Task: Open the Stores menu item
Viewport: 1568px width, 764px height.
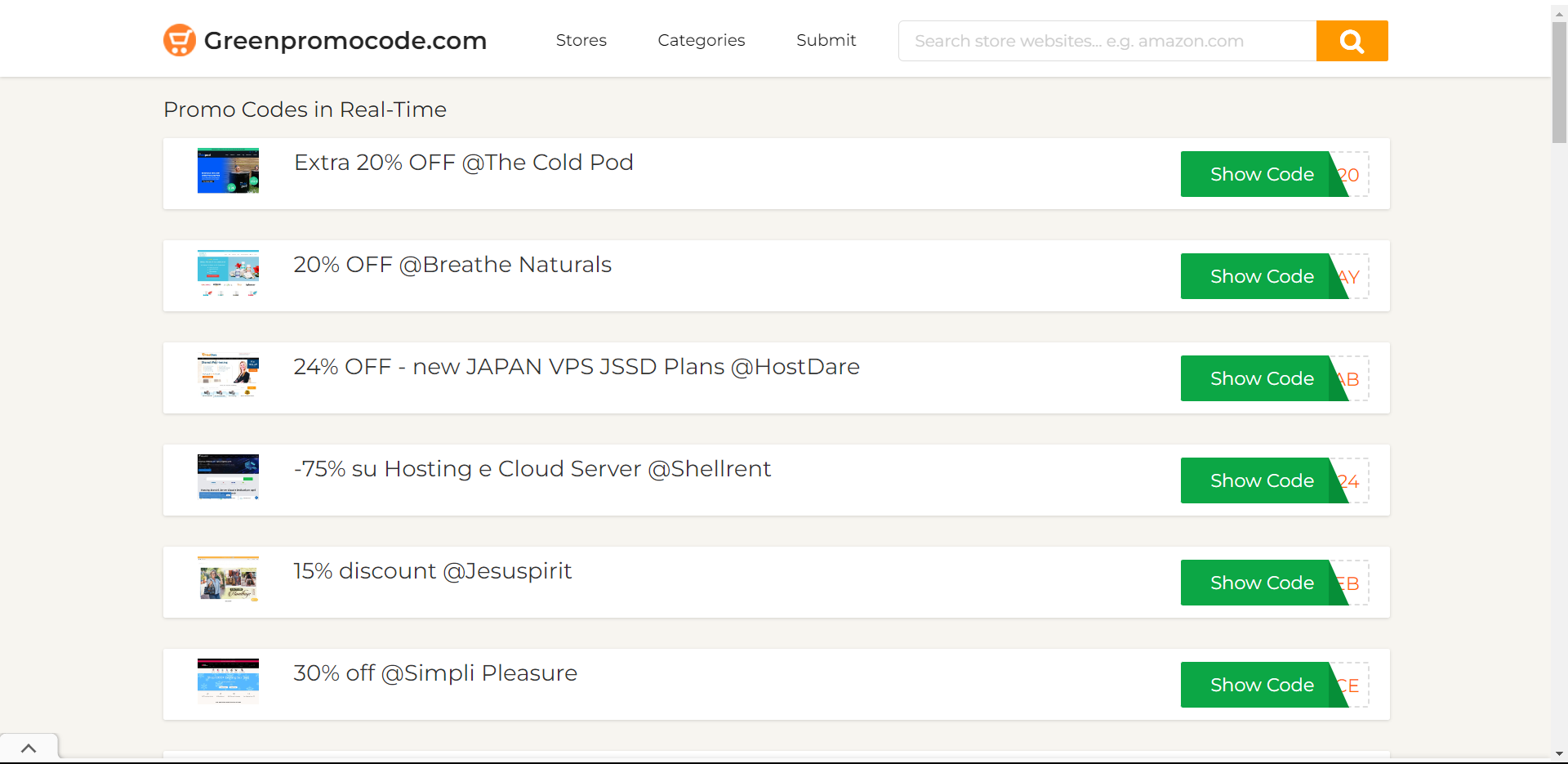Action: [x=581, y=40]
